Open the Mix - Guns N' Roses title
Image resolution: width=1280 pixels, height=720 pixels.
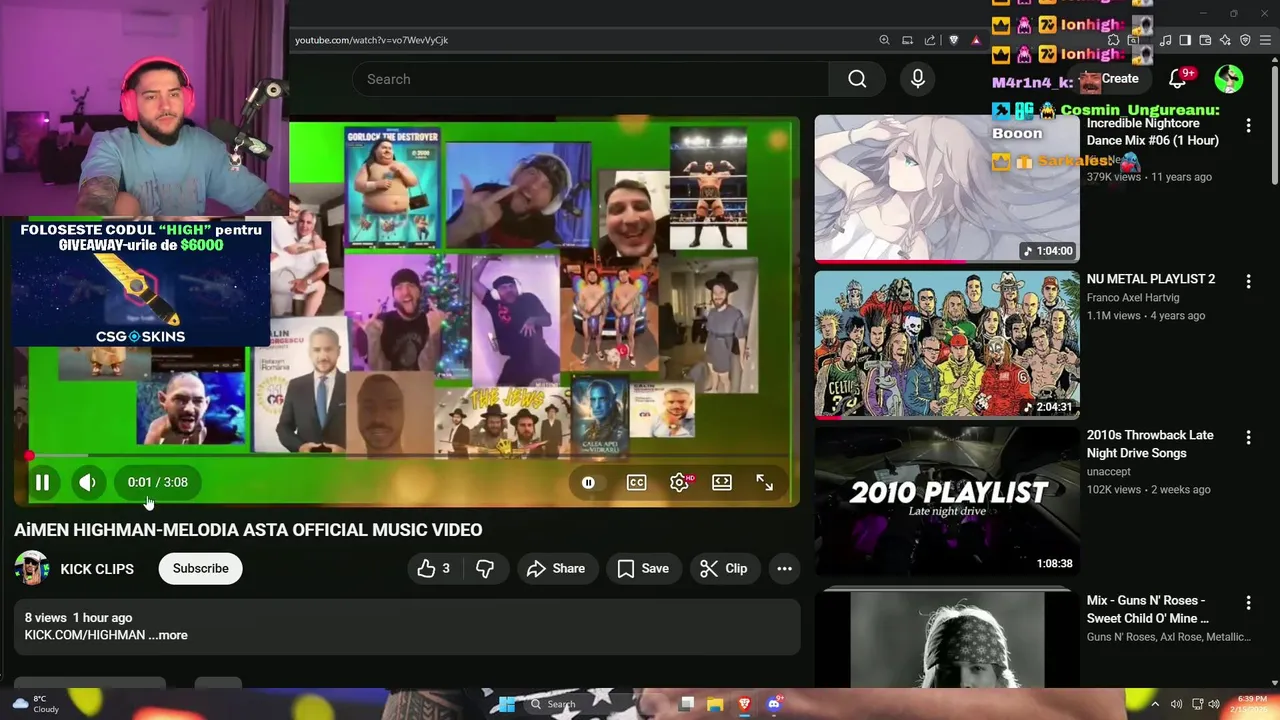pos(1148,609)
